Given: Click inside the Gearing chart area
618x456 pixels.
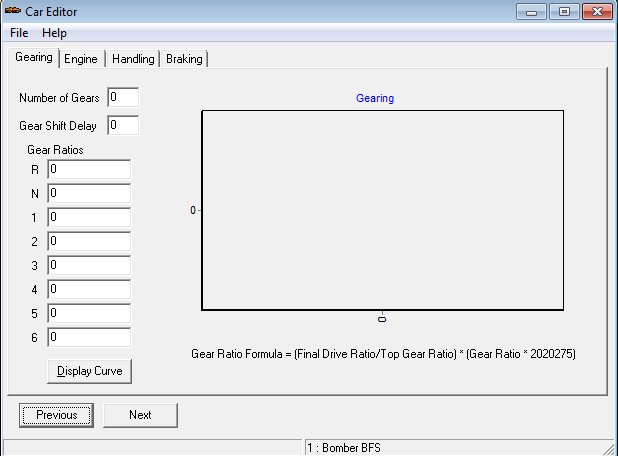Looking at the screenshot, I should pyautogui.click(x=383, y=210).
